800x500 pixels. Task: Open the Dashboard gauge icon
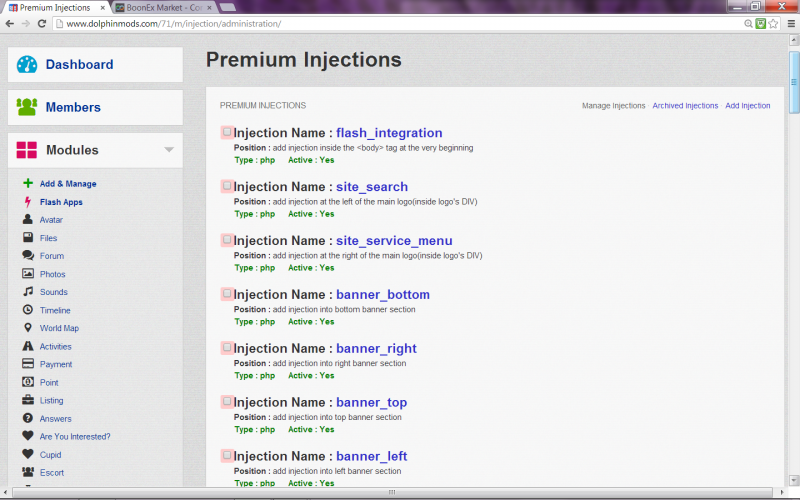(27, 65)
